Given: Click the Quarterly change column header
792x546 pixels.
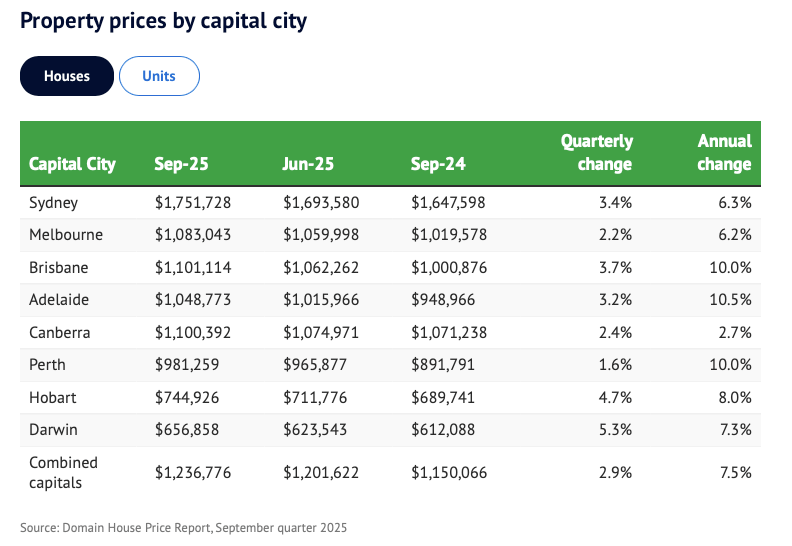Looking at the screenshot, I should 596,153.
